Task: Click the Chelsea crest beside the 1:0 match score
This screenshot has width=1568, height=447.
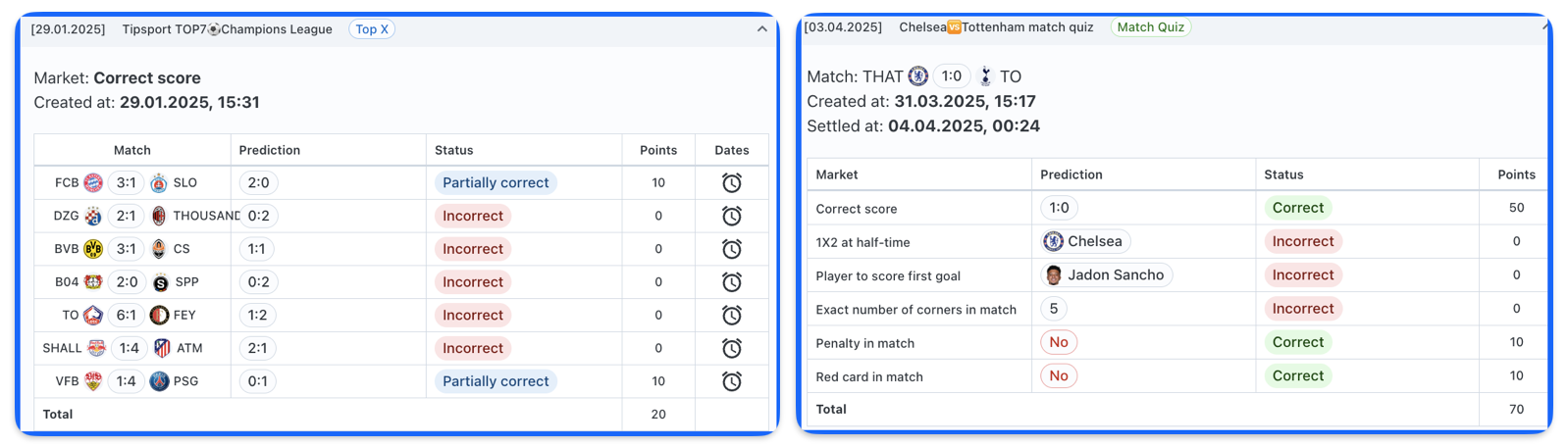Action: pos(918,76)
